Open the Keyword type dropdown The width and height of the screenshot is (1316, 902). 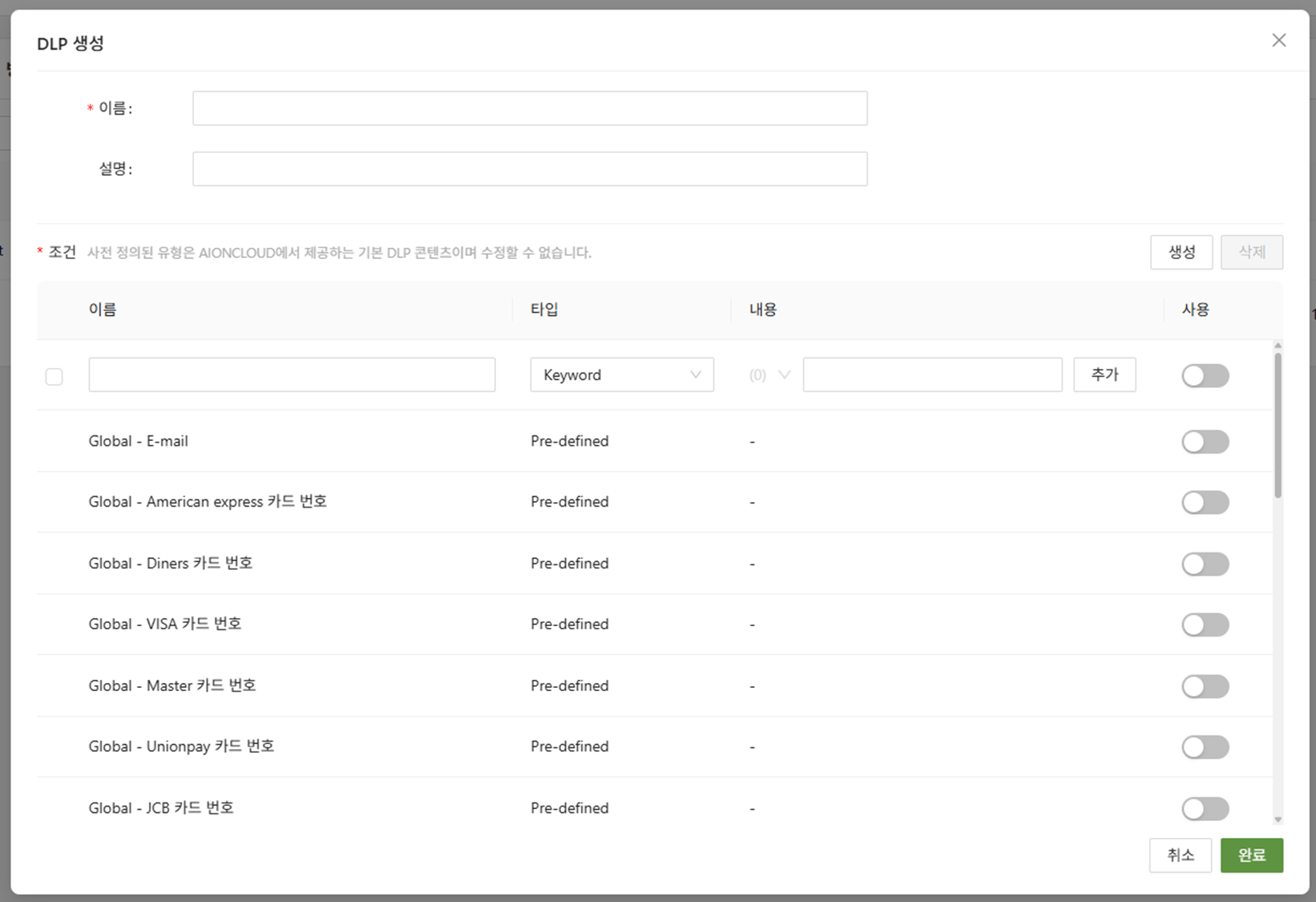point(621,375)
